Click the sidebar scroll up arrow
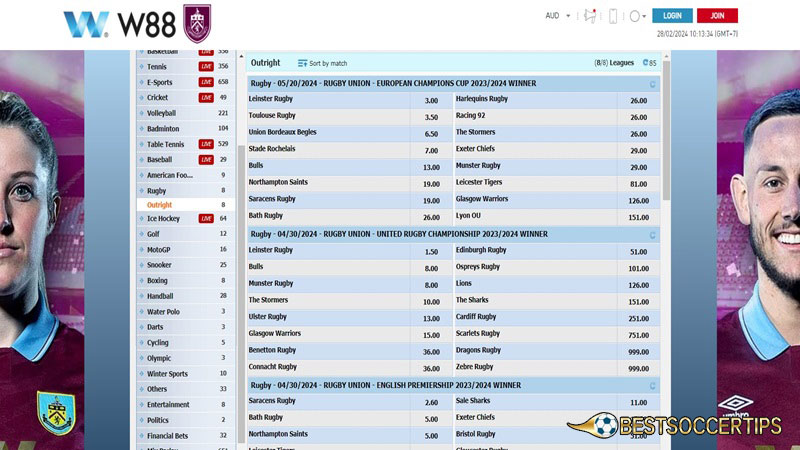This screenshot has width=800, height=450. click(241, 56)
